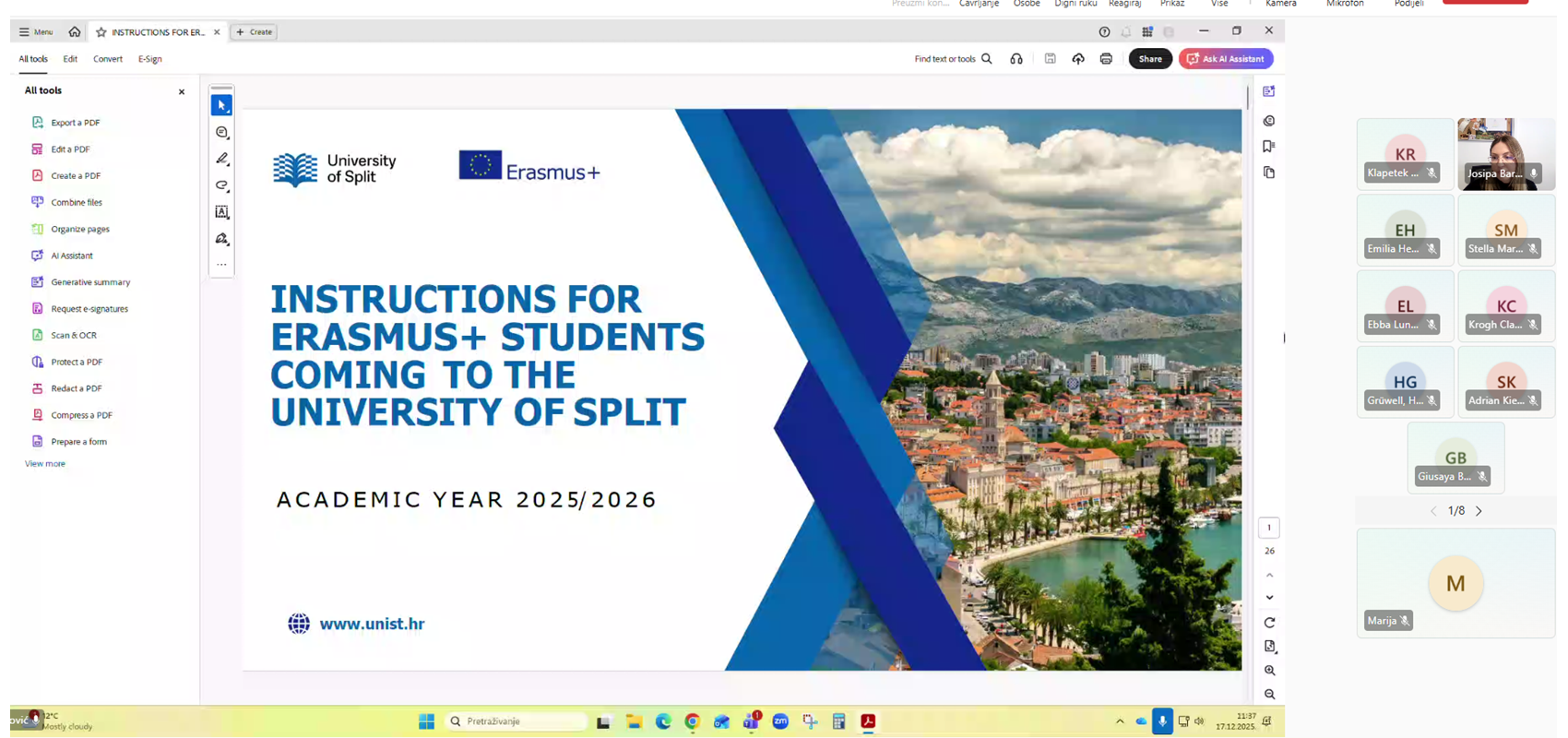Image resolution: width=1568 pixels, height=738 pixels.
Task: Star the INSTRUCTIONS FOR ER document tab
Action: pyautogui.click(x=101, y=32)
